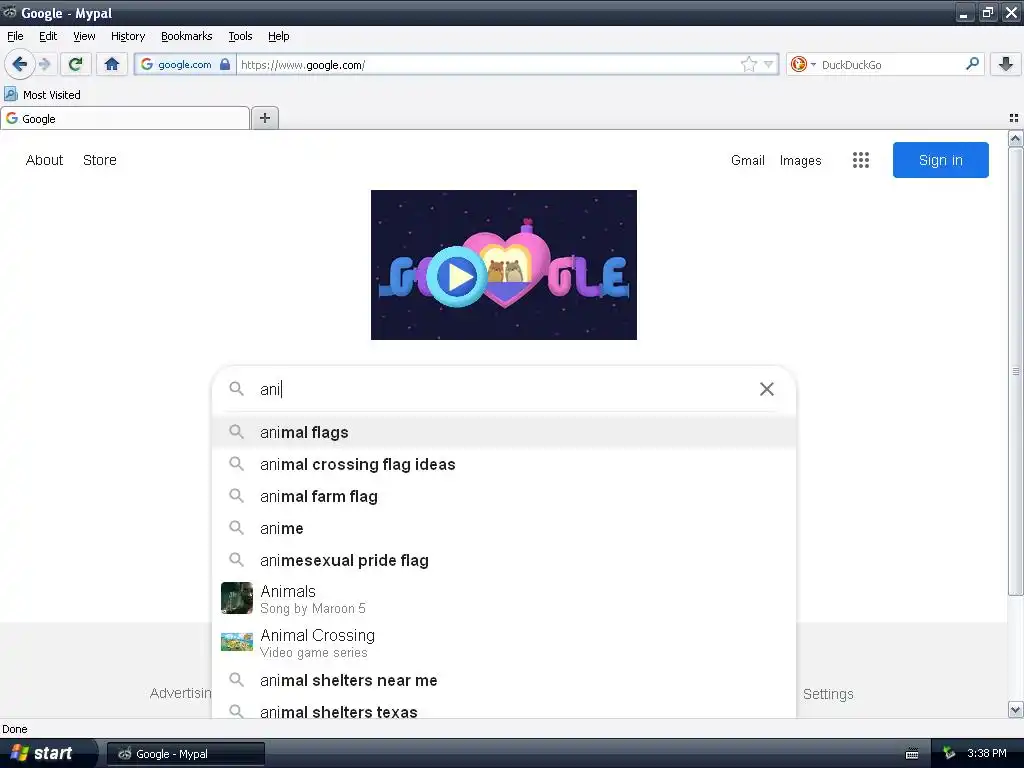Image resolution: width=1024 pixels, height=768 pixels.
Task: Select 'animesexual pride flag' suggestion
Action: [504, 560]
